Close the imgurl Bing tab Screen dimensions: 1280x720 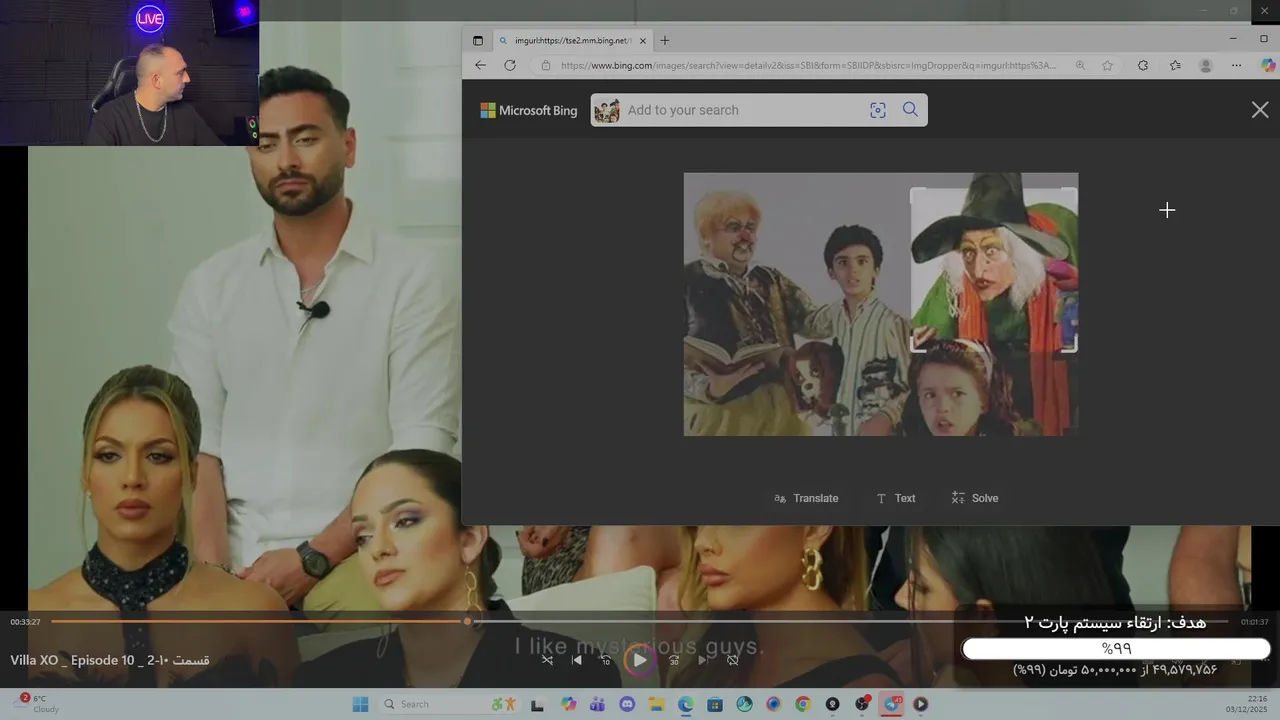point(643,41)
